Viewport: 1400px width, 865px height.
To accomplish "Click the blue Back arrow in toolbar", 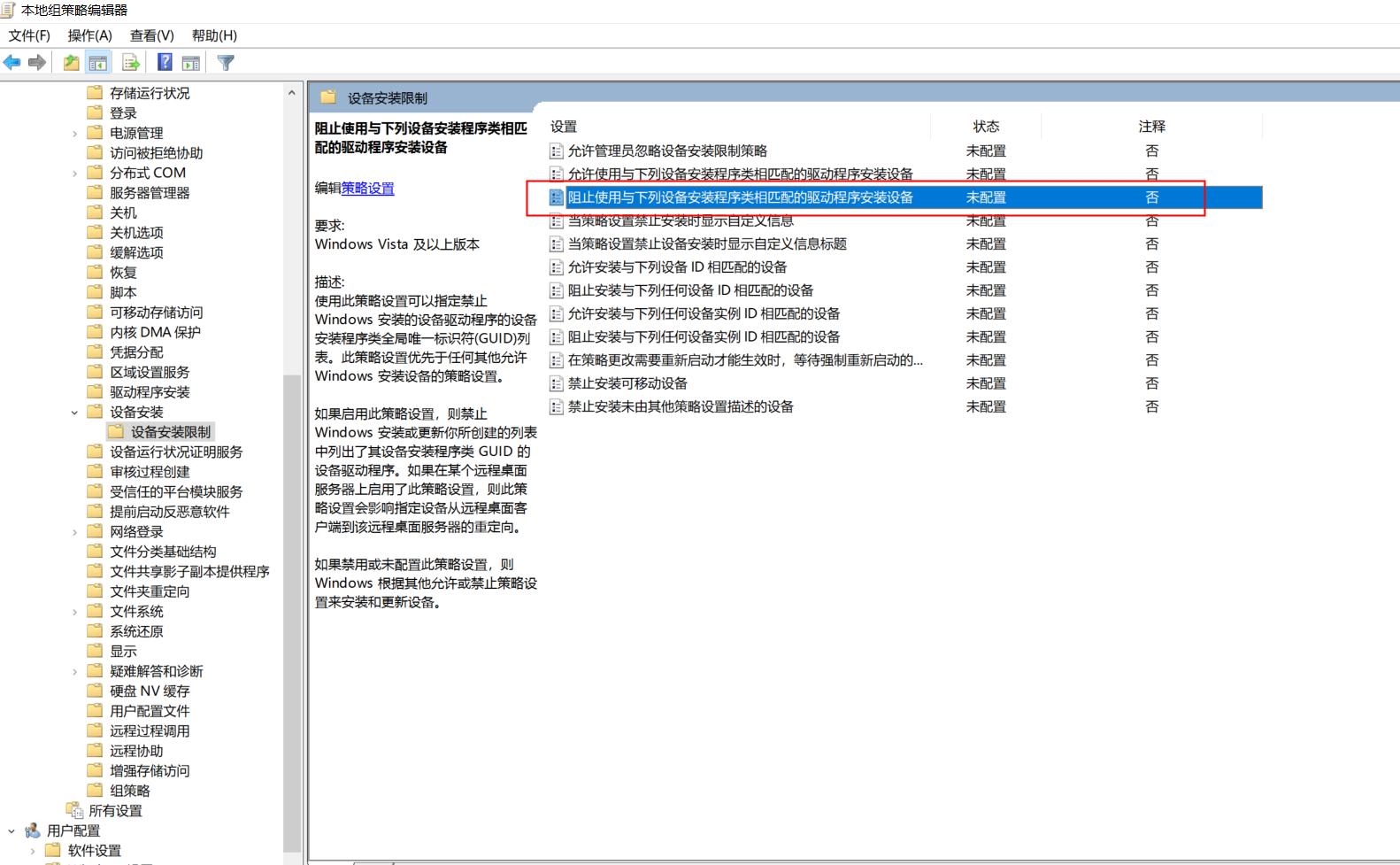I will [12, 62].
